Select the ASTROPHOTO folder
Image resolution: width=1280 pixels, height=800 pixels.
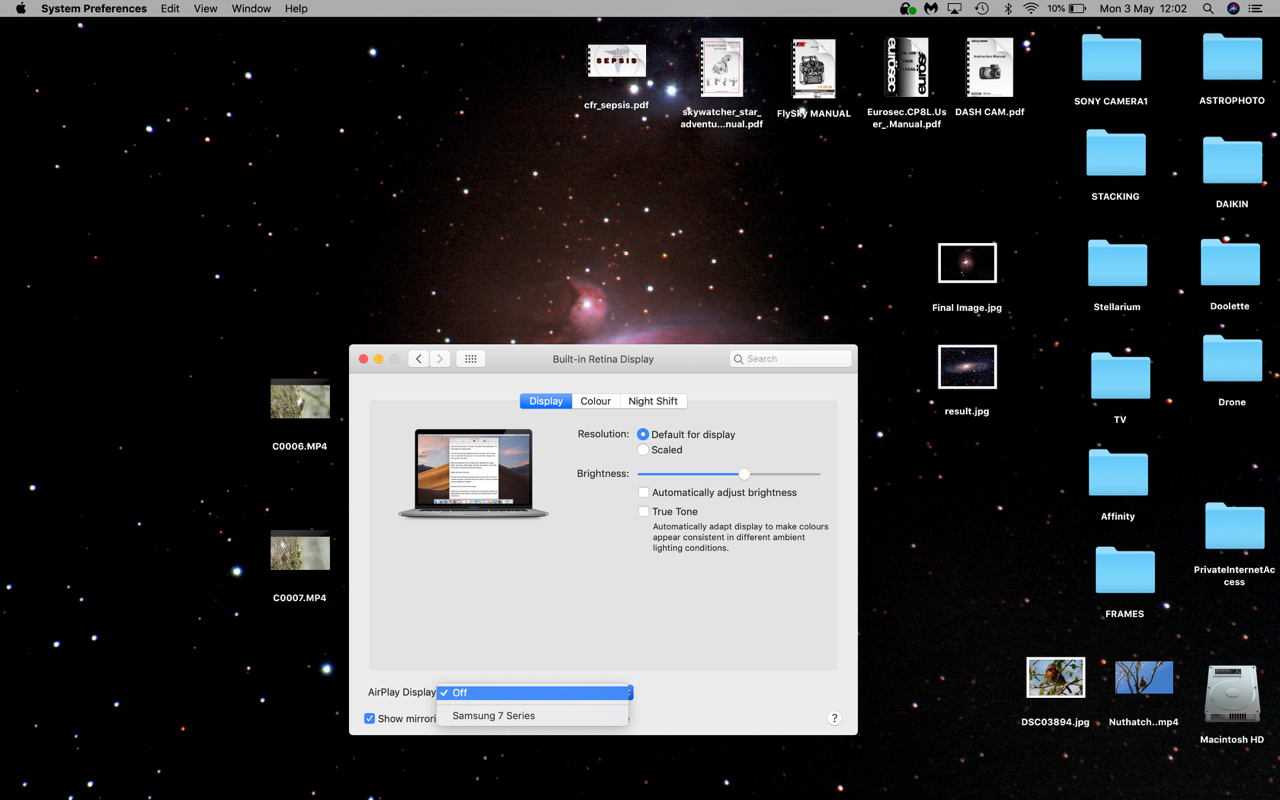pos(1232,57)
